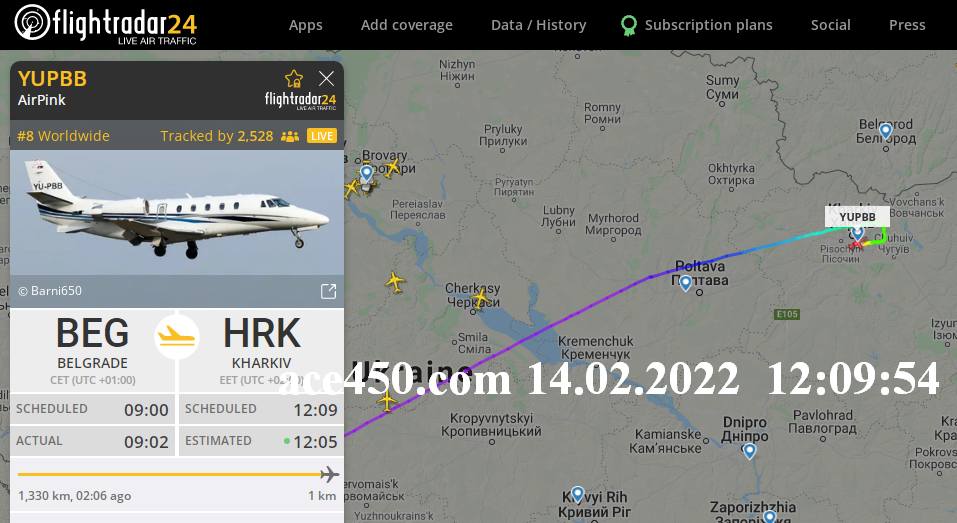Click the Flightradar24 radar logo icon

[x=32, y=23]
